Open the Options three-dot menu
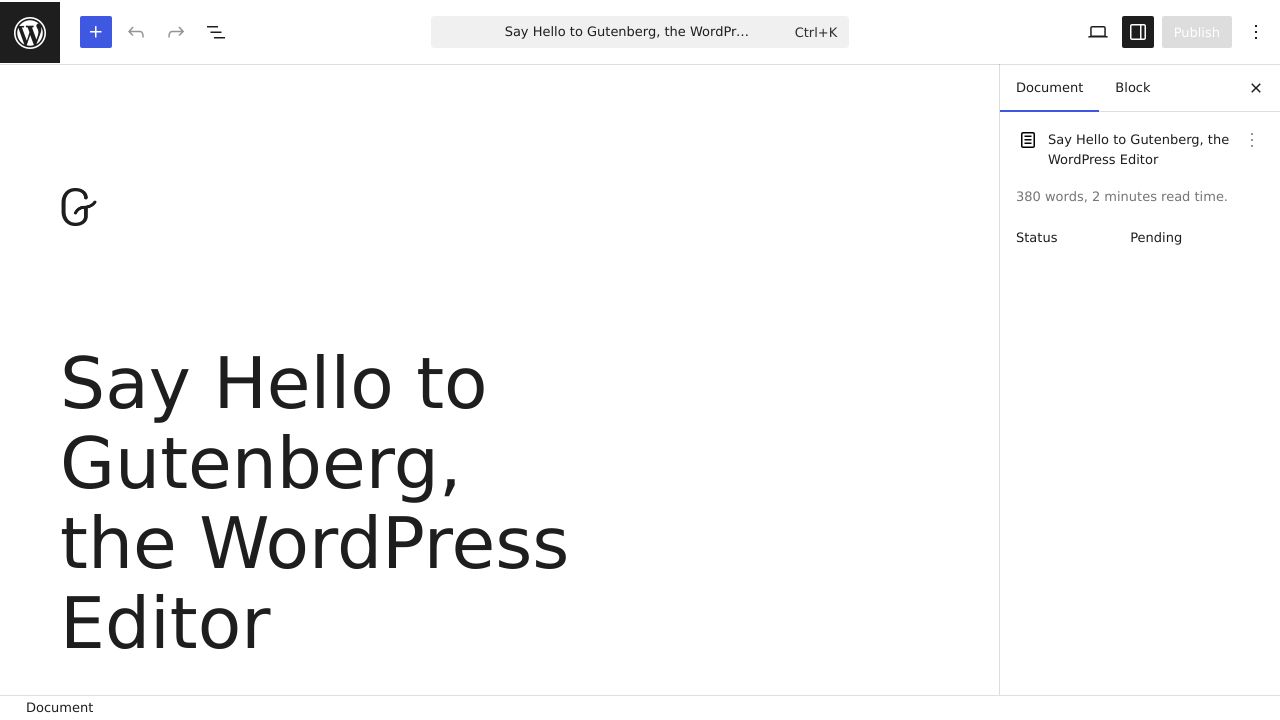The width and height of the screenshot is (1280, 720). [x=1256, y=32]
